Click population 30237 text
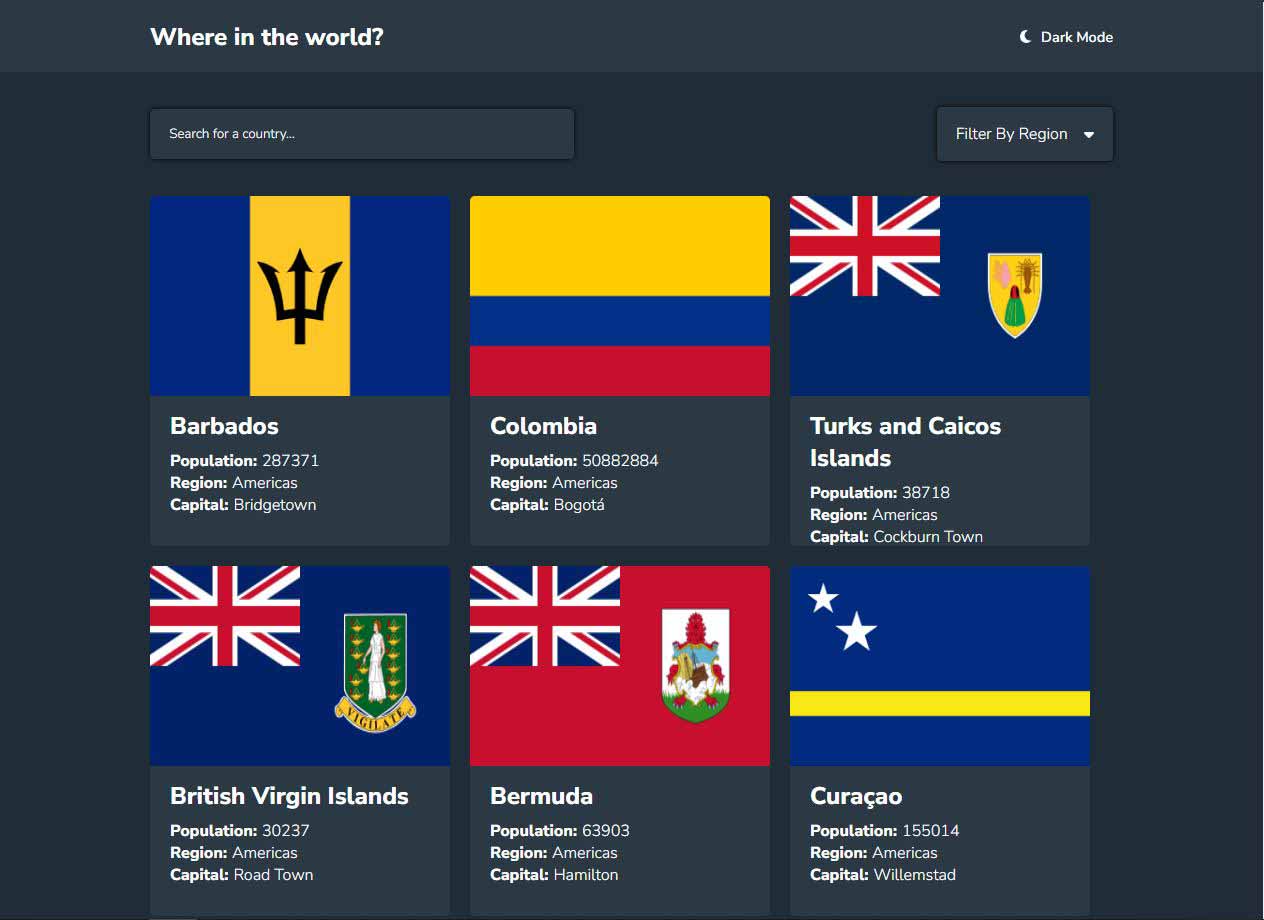This screenshot has width=1264, height=920. [x=240, y=831]
